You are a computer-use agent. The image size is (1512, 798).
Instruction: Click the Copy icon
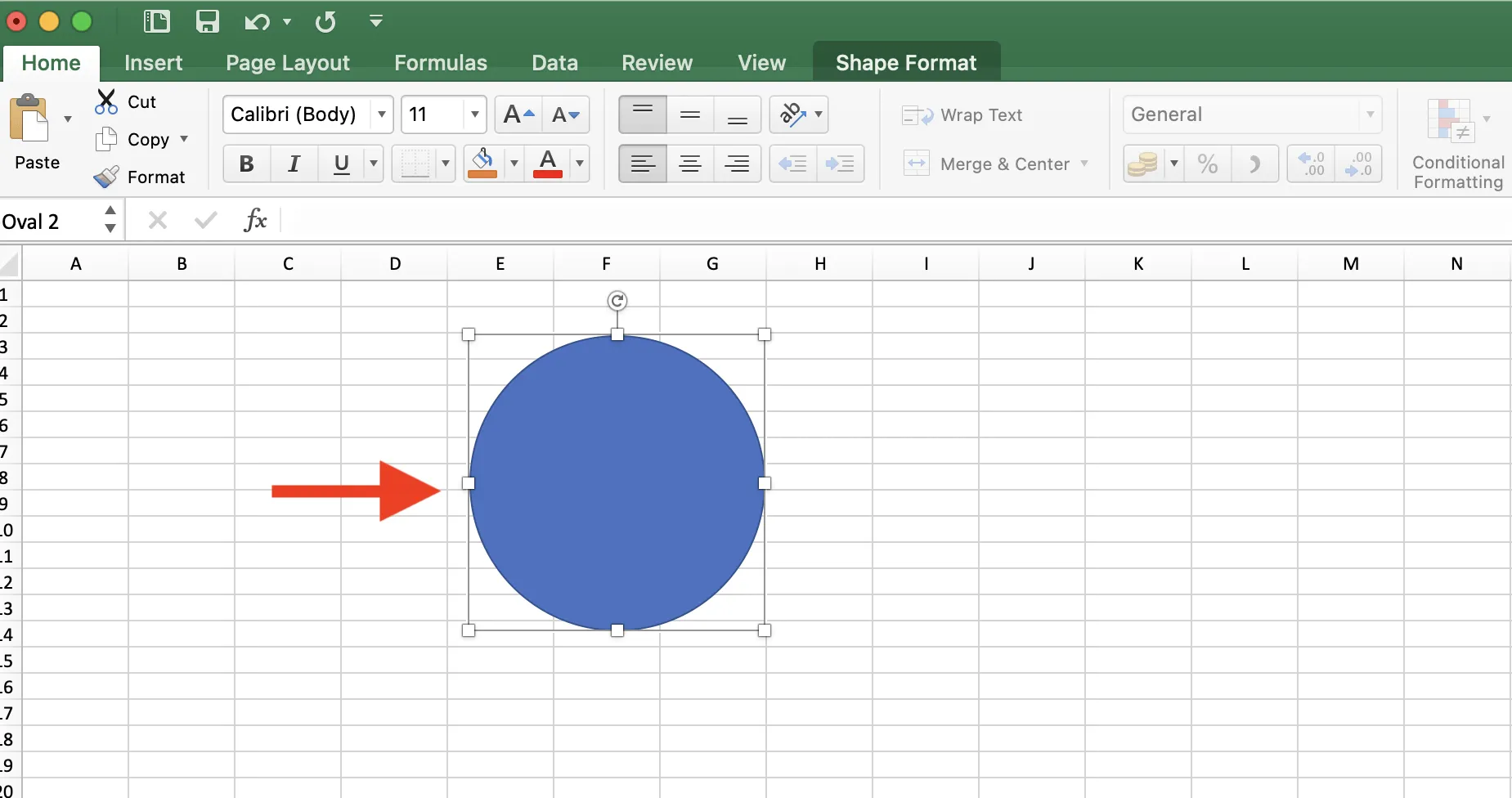pyautogui.click(x=106, y=139)
